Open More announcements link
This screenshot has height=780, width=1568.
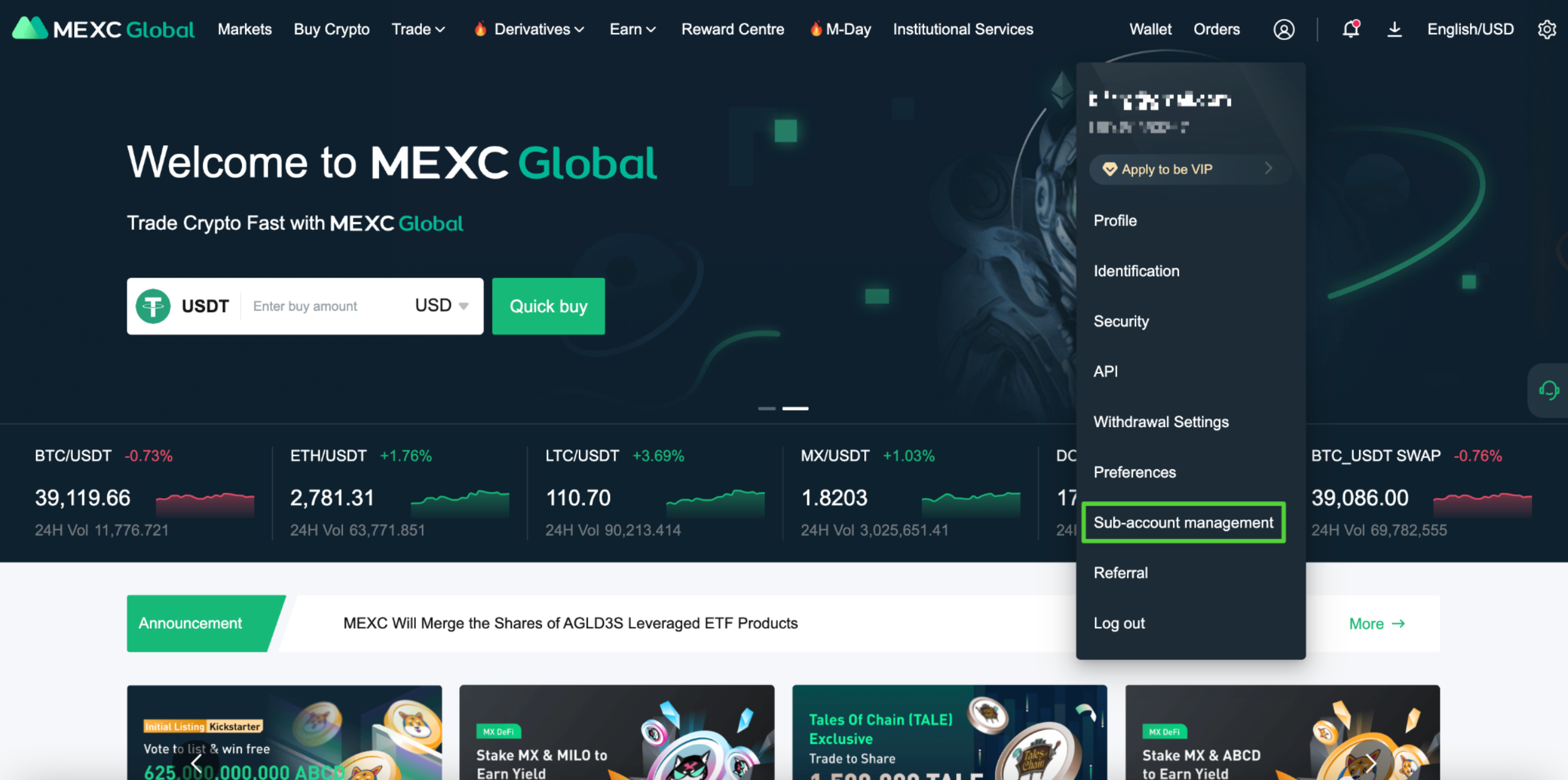[1376, 624]
